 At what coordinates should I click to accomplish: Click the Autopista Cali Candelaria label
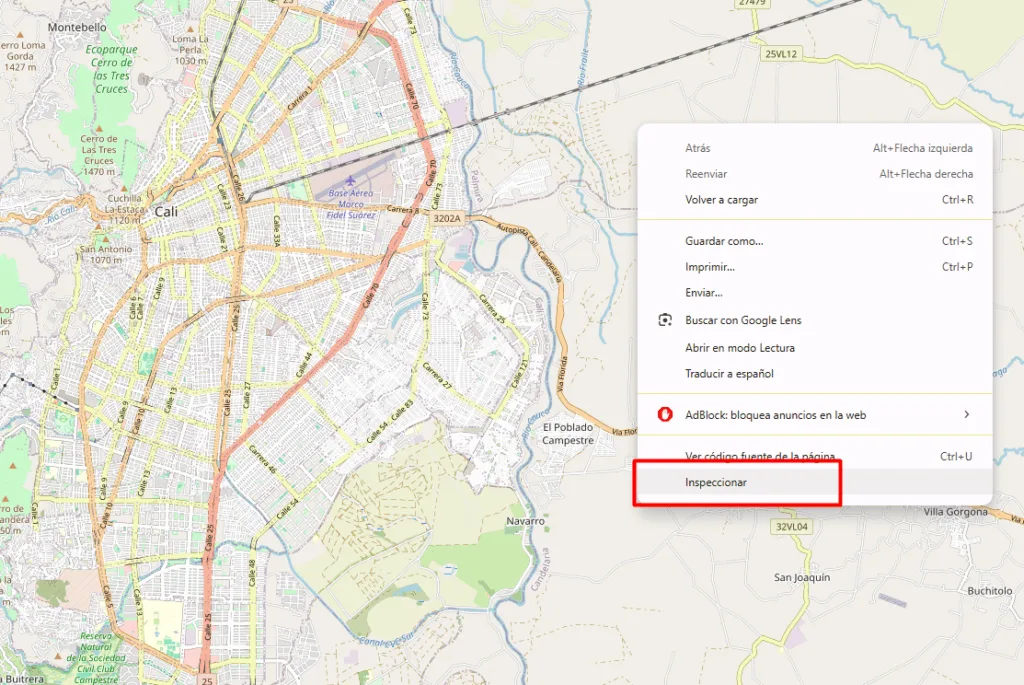(x=530, y=251)
